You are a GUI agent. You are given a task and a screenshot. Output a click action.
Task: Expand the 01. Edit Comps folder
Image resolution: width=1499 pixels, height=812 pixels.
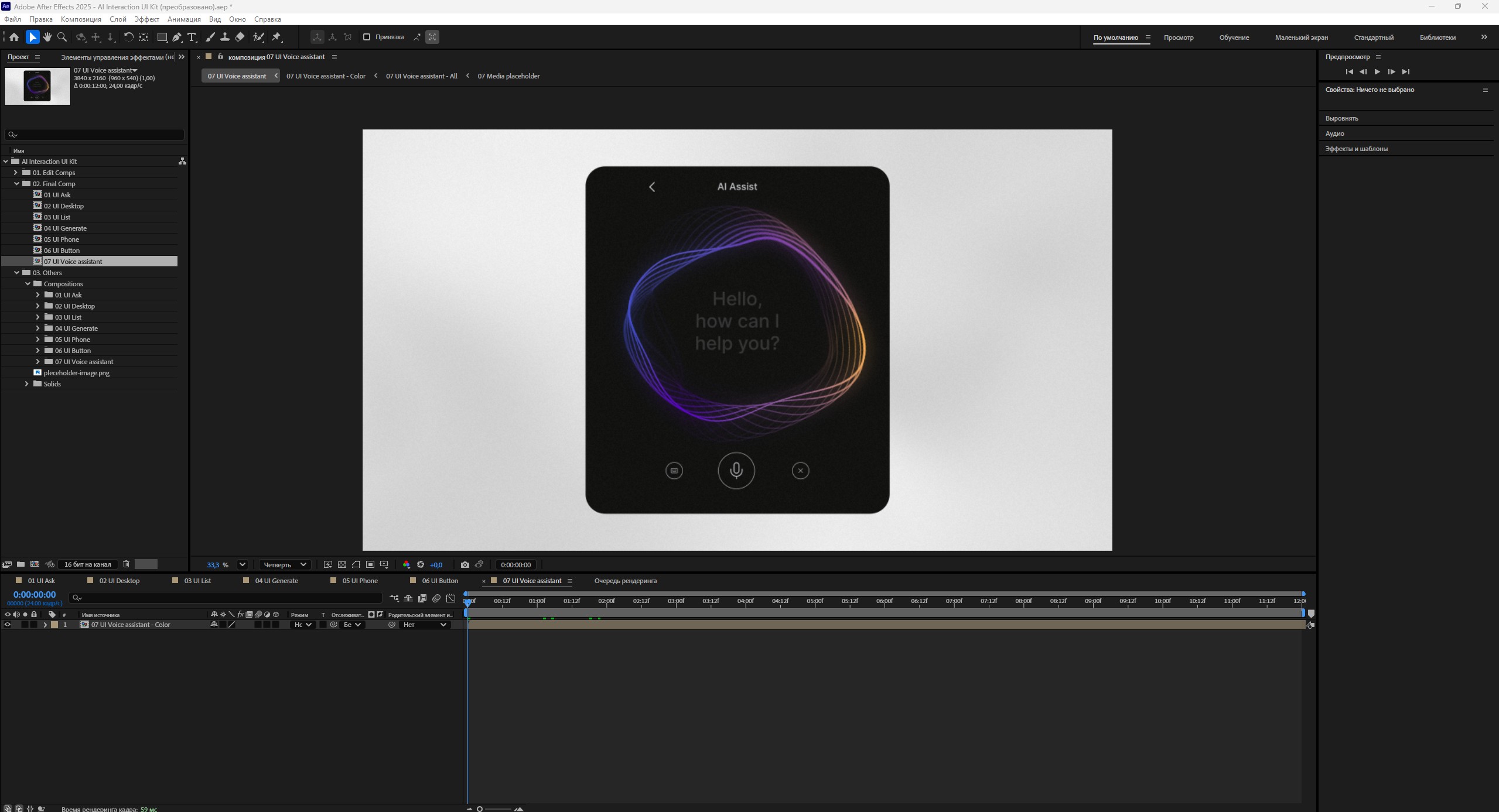pos(16,173)
